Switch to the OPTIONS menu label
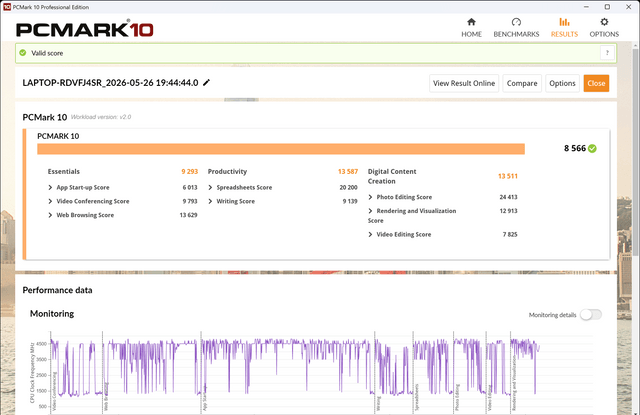The width and height of the screenshot is (640, 415). (x=604, y=34)
